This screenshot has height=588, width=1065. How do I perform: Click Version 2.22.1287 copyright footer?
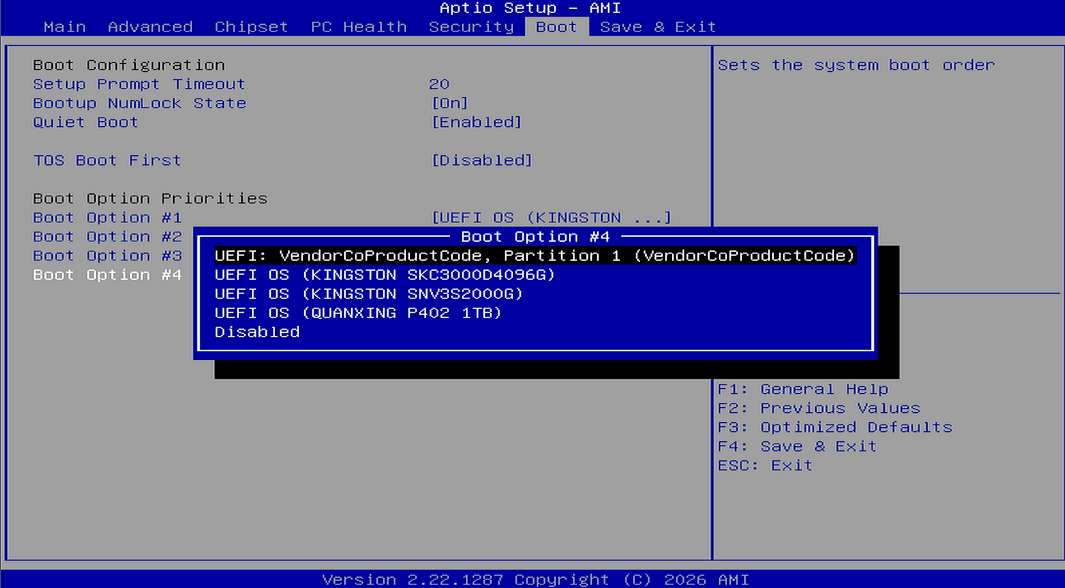(x=535, y=579)
